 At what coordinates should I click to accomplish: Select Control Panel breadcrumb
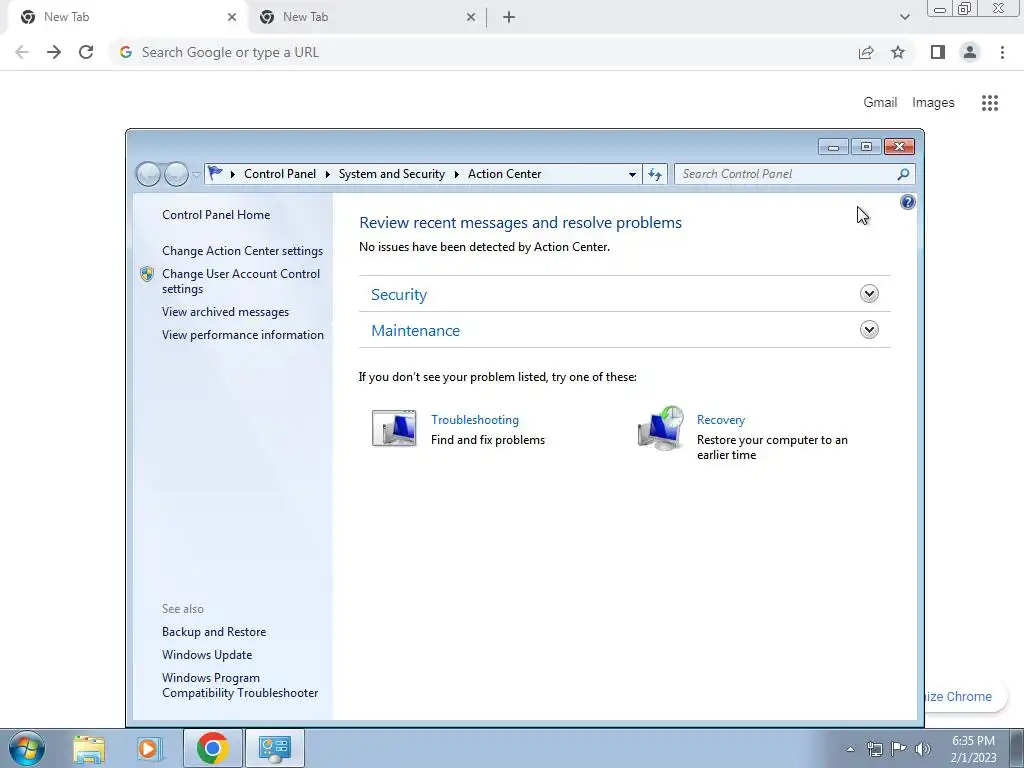[280, 174]
